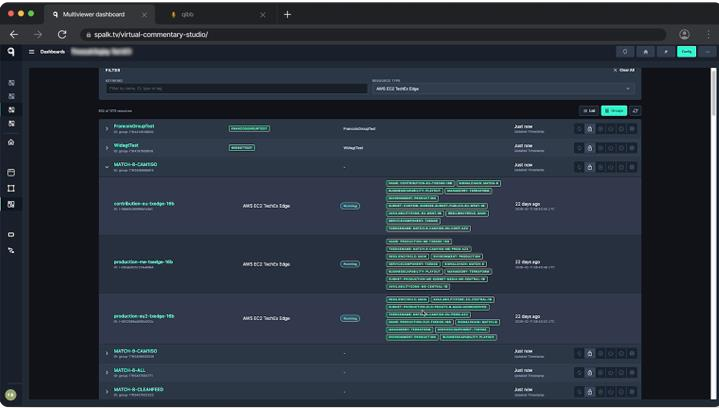Open the production-eu2-txedge-16b resource link
This screenshot has height=408, width=719.
144,316
